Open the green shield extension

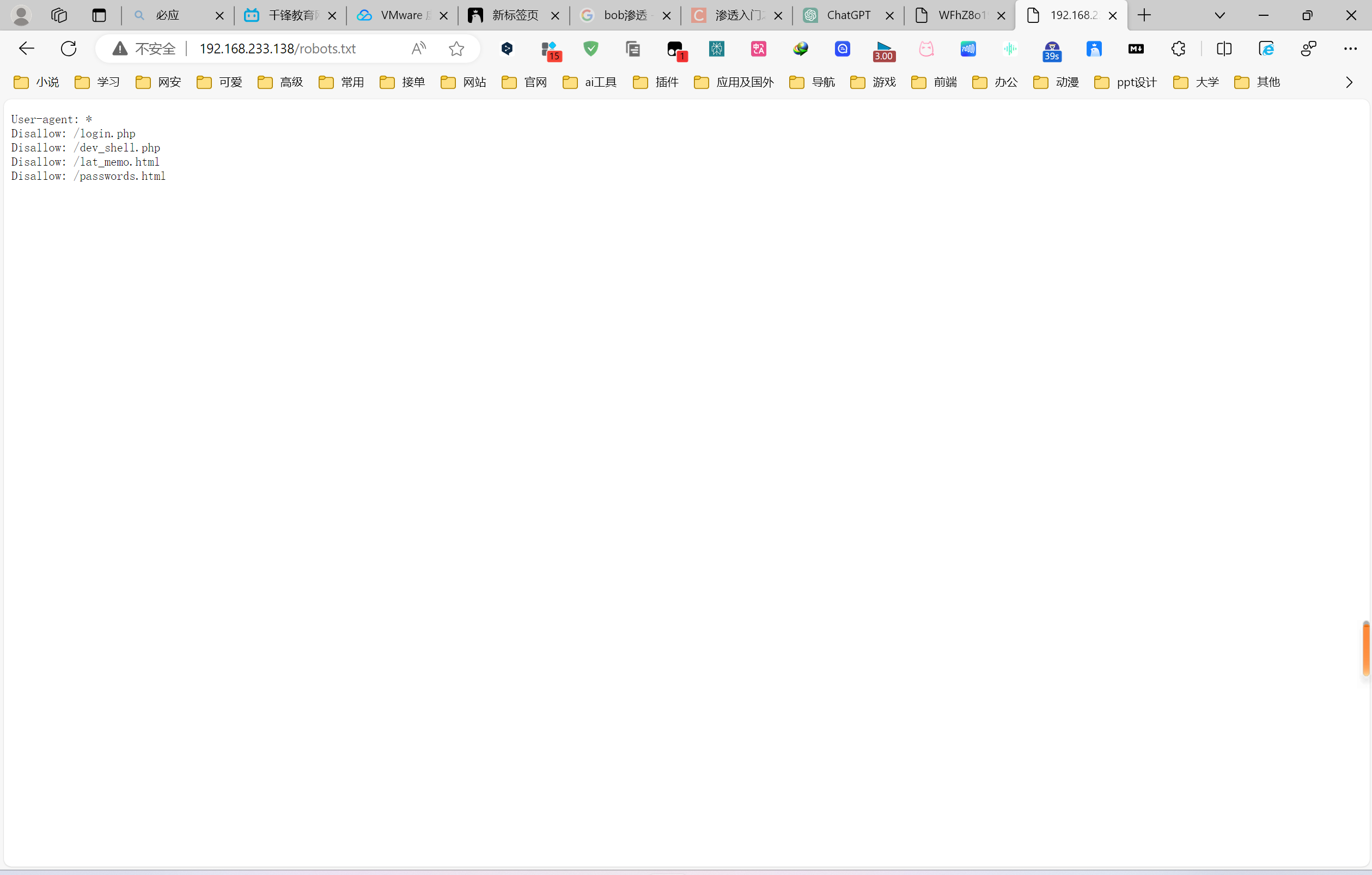pos(591,49)
